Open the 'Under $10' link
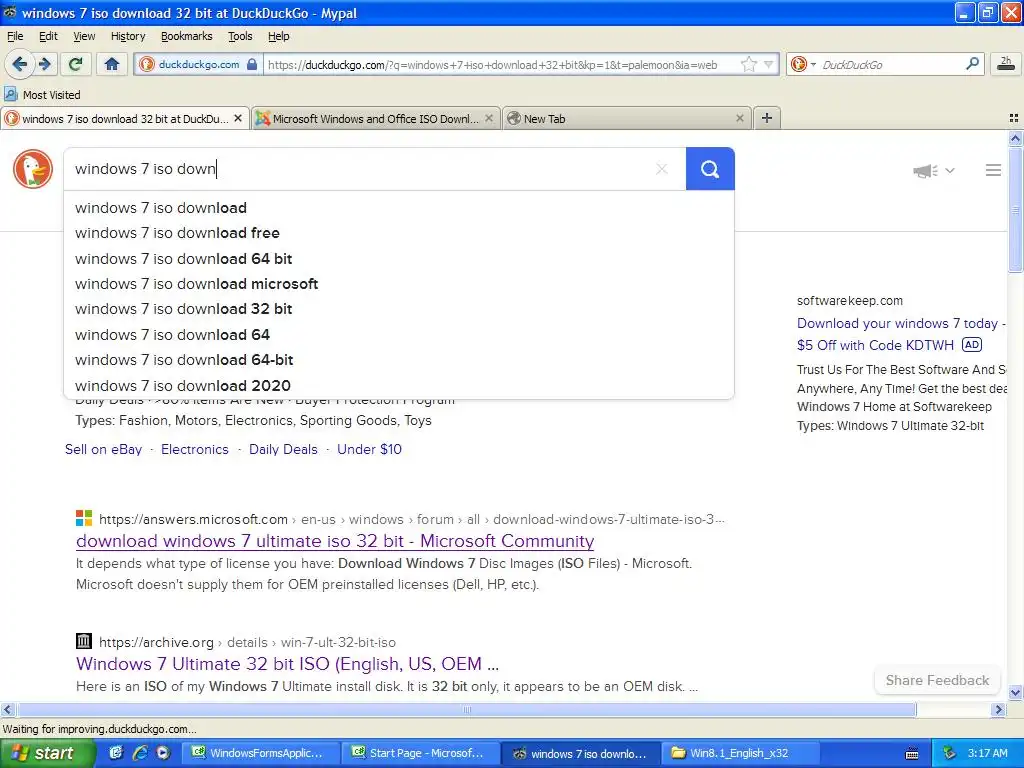Viewport: 1024px width, 768px height. [370, 449]
